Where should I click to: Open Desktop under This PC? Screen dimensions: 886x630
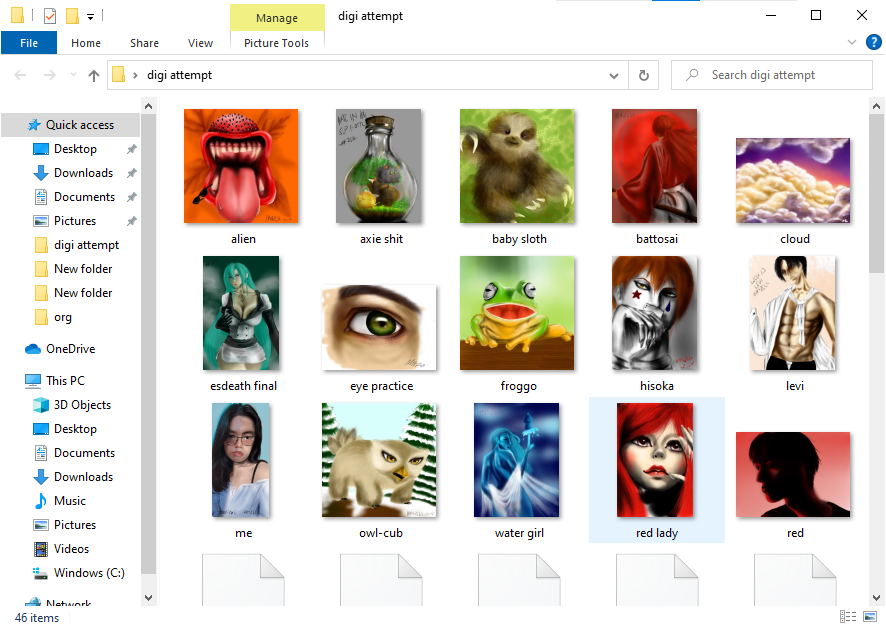pyautogui.click(x=75, y=429)
